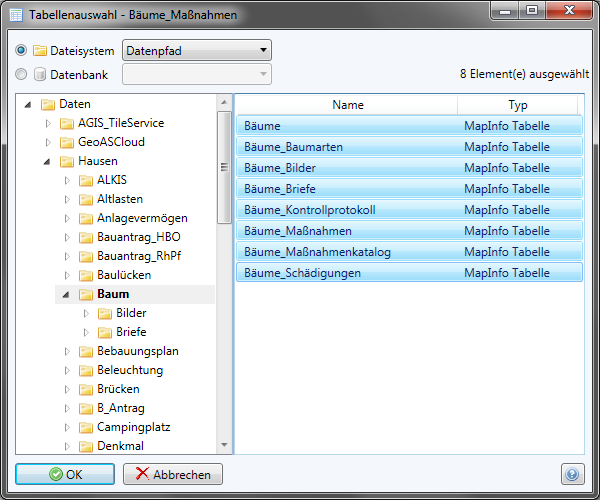The height and width of the screenshot is (500, 600).
Task: Collapse the Hausen node
Action: point(47,161)
